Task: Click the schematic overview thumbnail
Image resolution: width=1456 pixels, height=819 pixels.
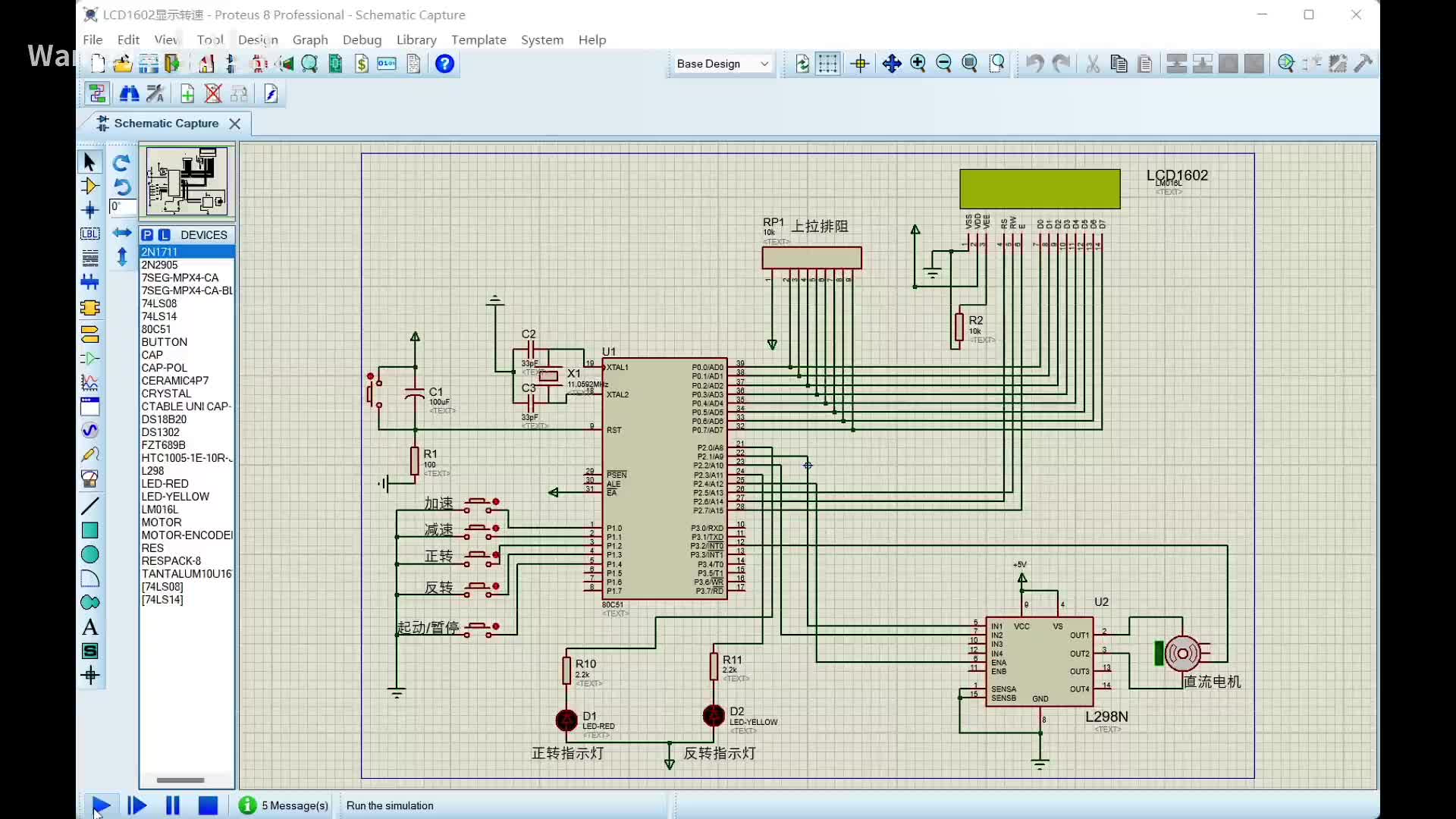Action: tap(187, 181)
